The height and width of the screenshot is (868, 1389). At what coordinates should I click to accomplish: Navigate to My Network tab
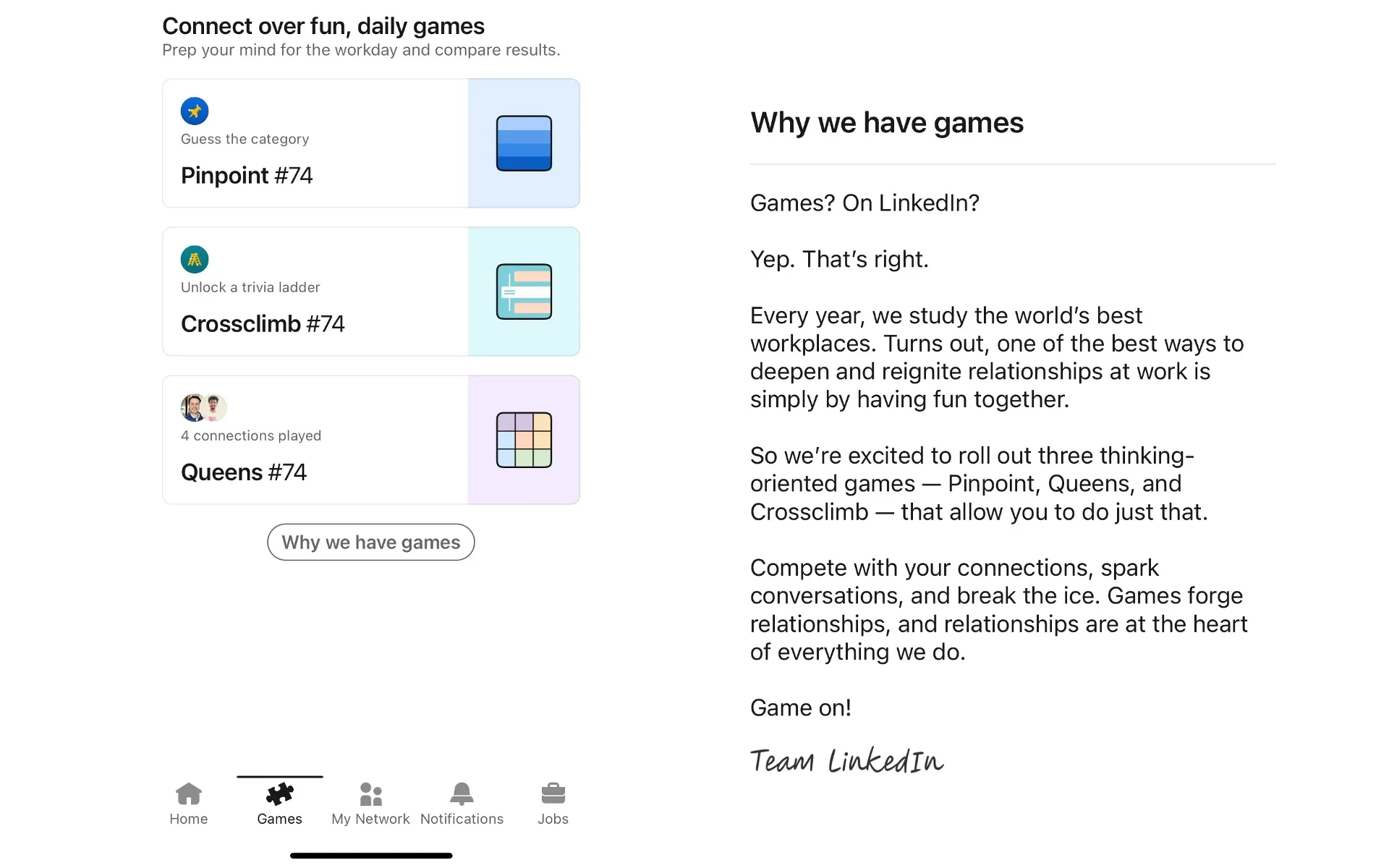pos(371,803)
